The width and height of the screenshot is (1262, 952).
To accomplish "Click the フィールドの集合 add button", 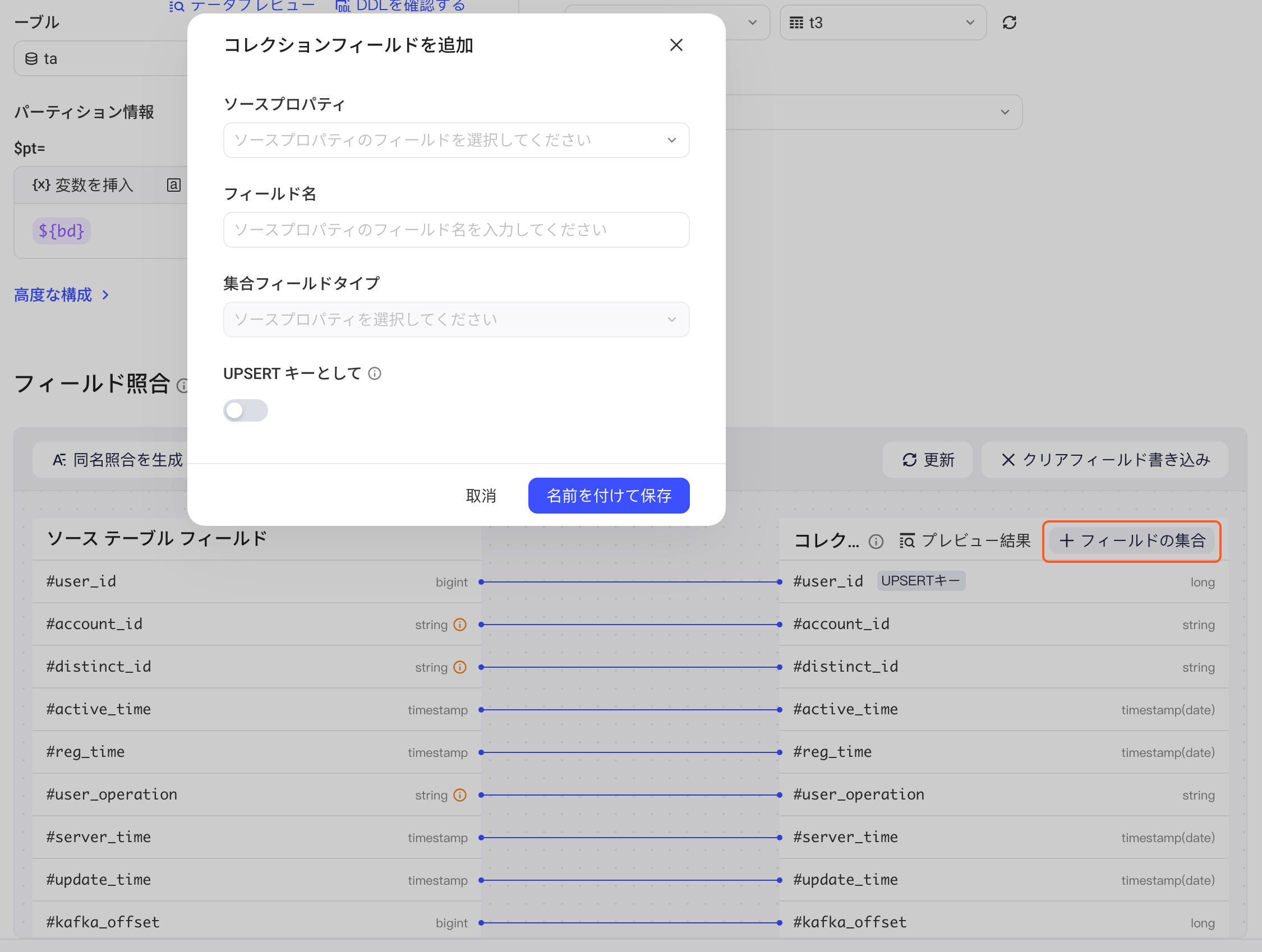I will 1131,540.
